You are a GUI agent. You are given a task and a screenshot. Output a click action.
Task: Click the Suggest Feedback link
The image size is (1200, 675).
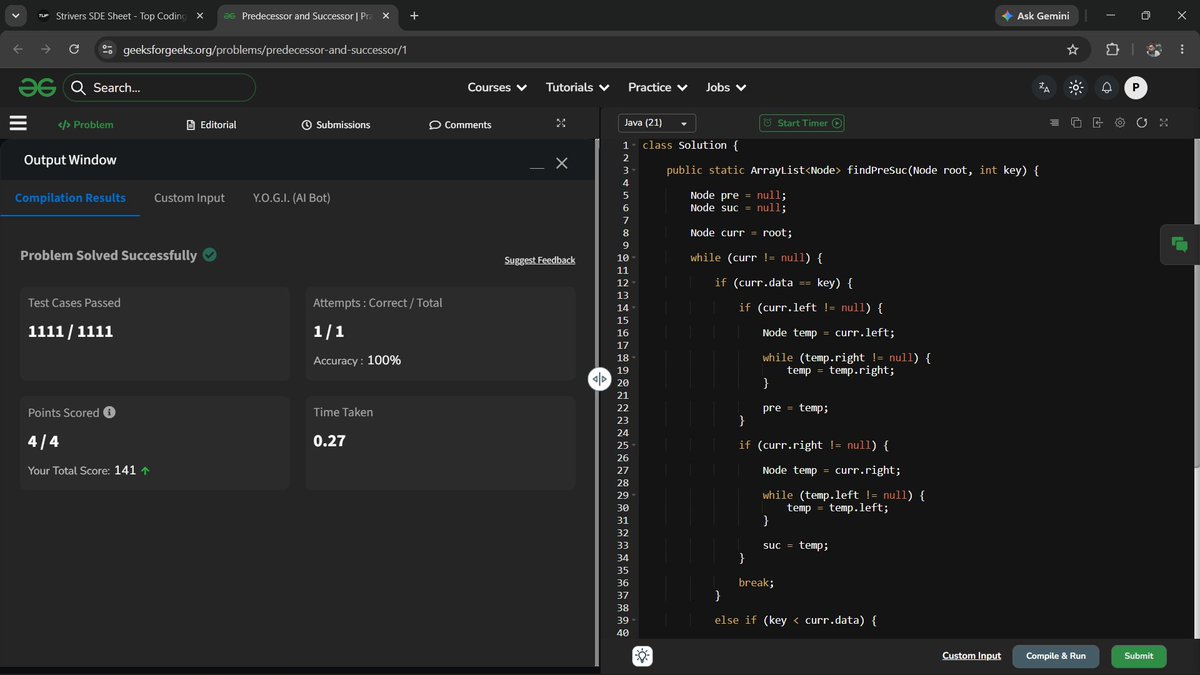[x=540, y=260]
